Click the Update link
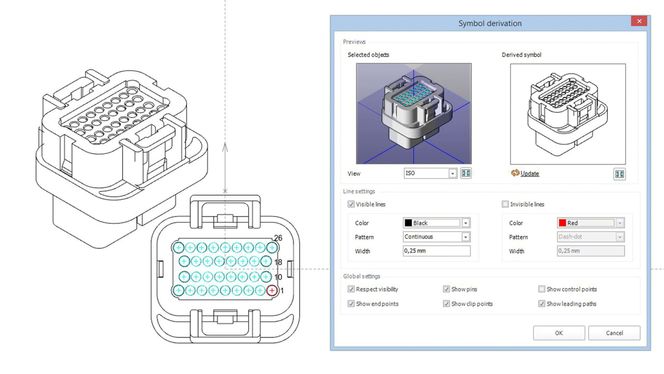The height and width of the screenshot is (374, 664). point(530,174)
